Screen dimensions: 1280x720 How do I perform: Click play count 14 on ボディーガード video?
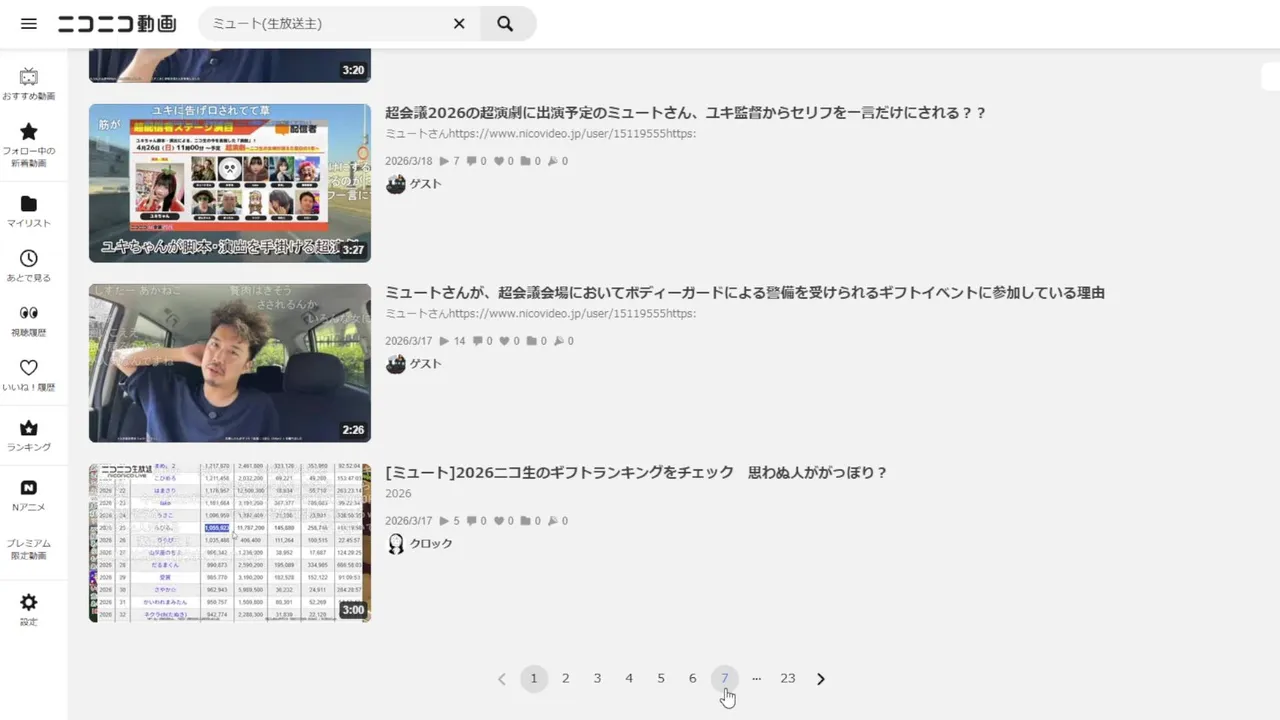(452, 341)
